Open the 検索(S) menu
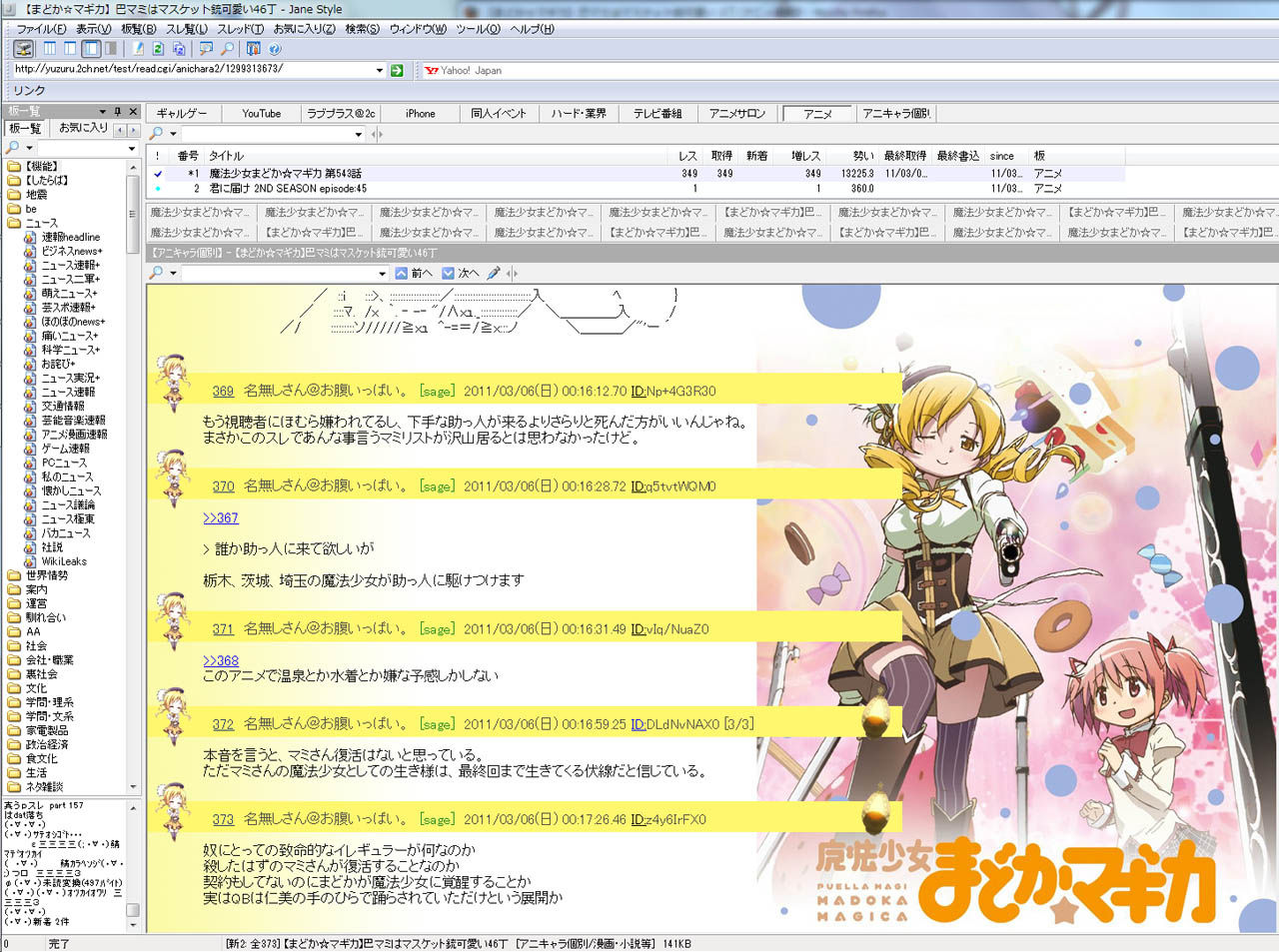Viewport: 1279px width, 952px height. [363, 29]
